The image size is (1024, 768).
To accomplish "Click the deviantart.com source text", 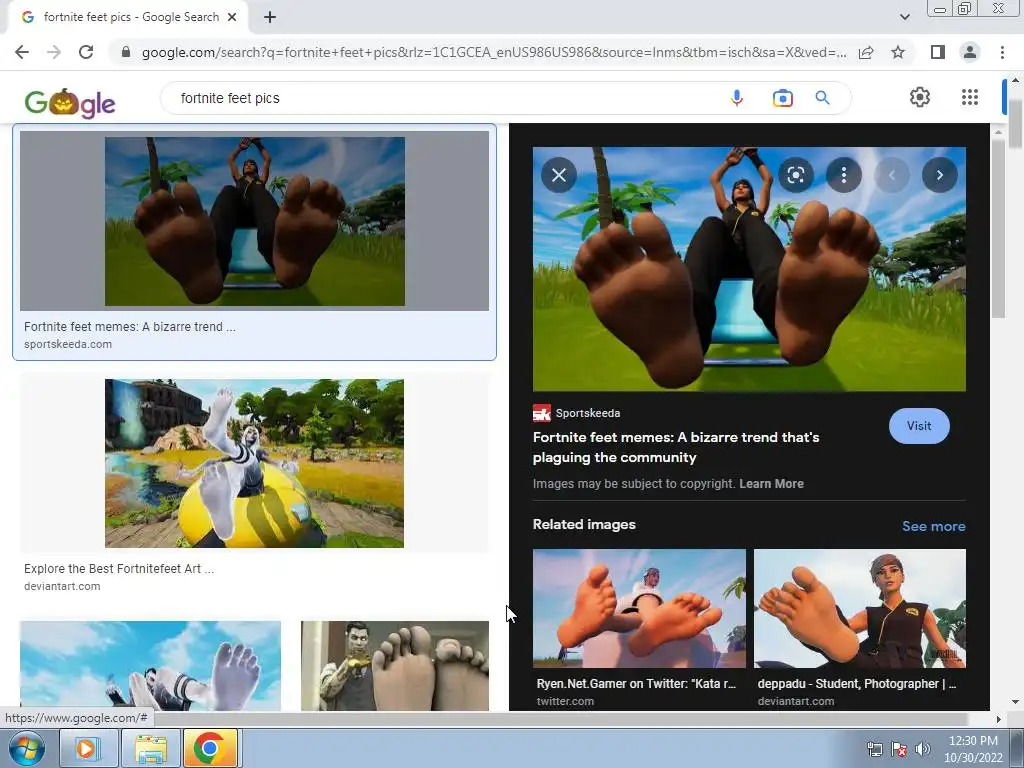I will click(x=62, y=586).
